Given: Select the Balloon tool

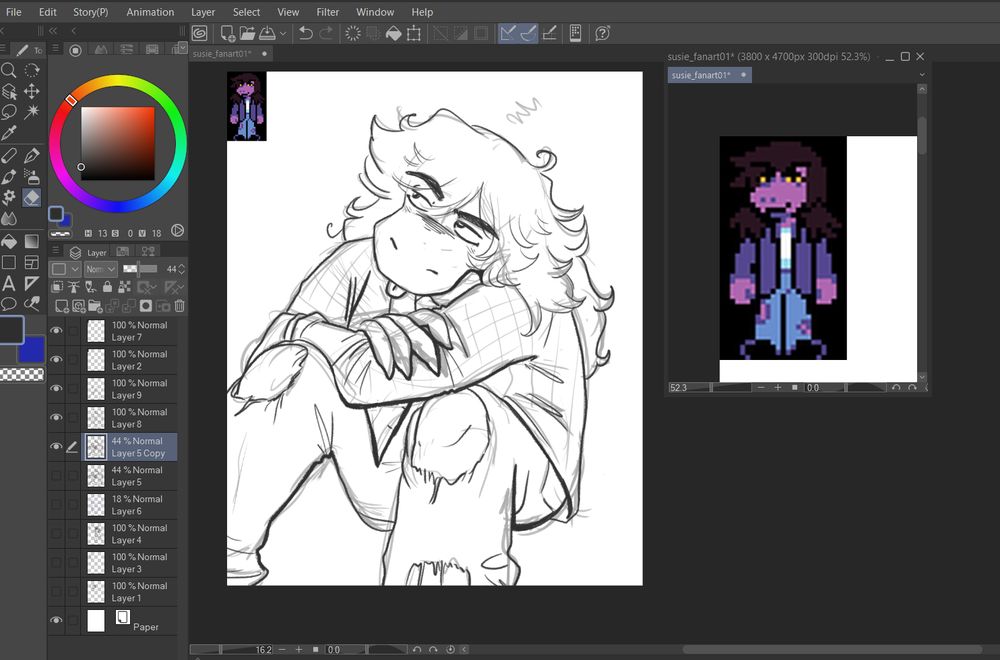Looking at the screenshot, I should pyautogui.click(x=9, y=304).
